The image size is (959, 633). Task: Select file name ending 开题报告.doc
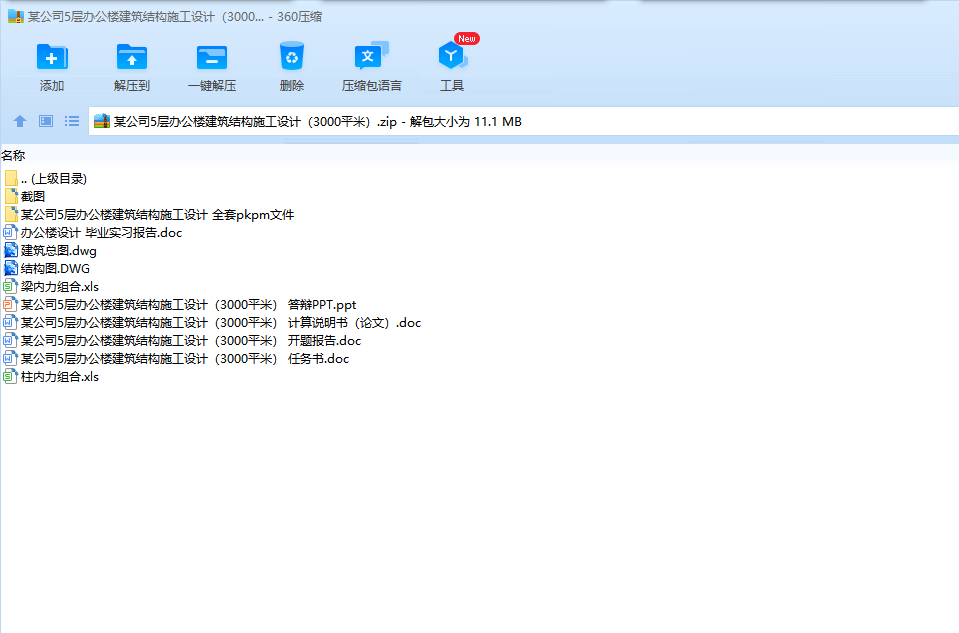(191, 341)
